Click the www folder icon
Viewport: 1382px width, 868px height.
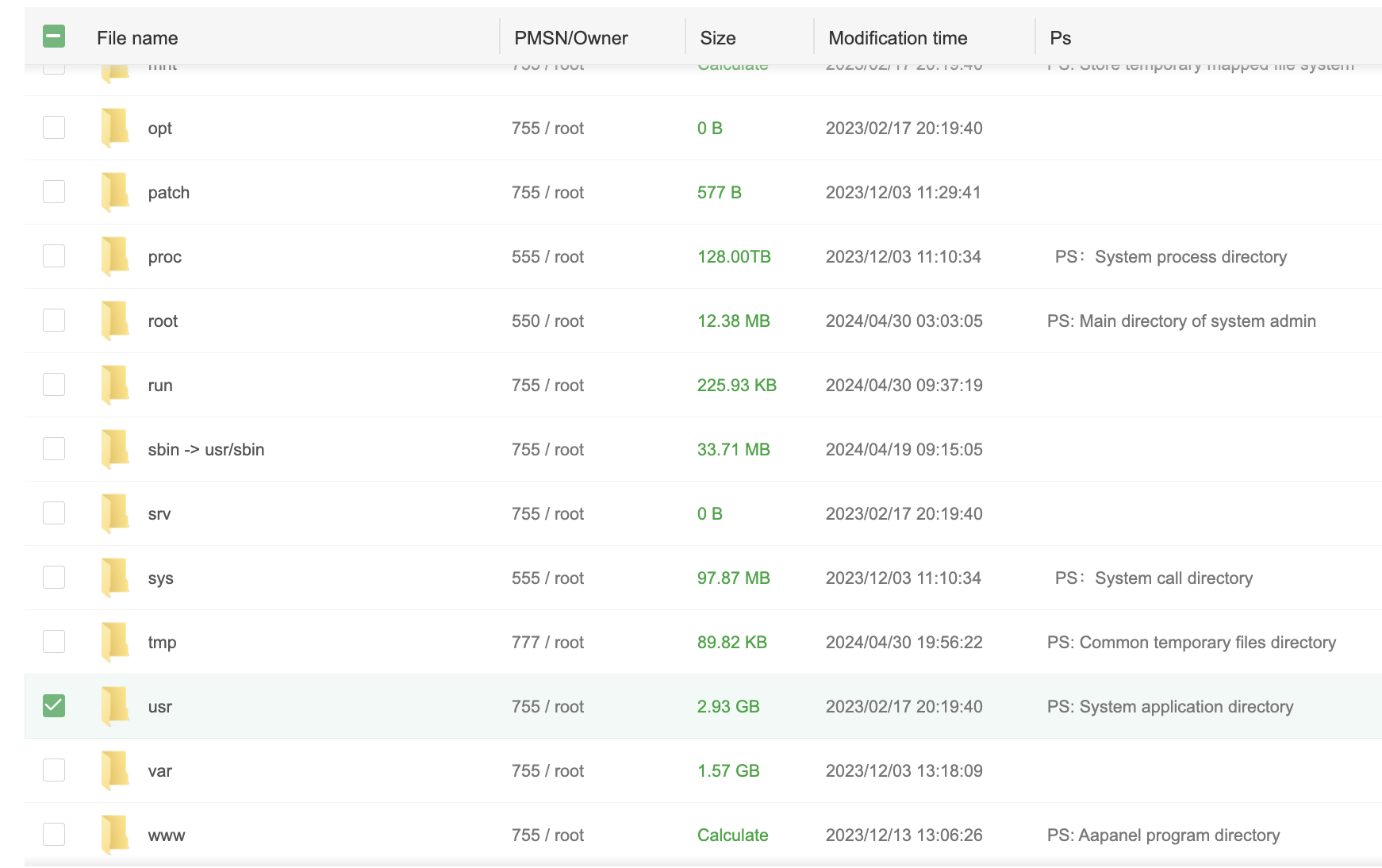(x=115, y=835)
